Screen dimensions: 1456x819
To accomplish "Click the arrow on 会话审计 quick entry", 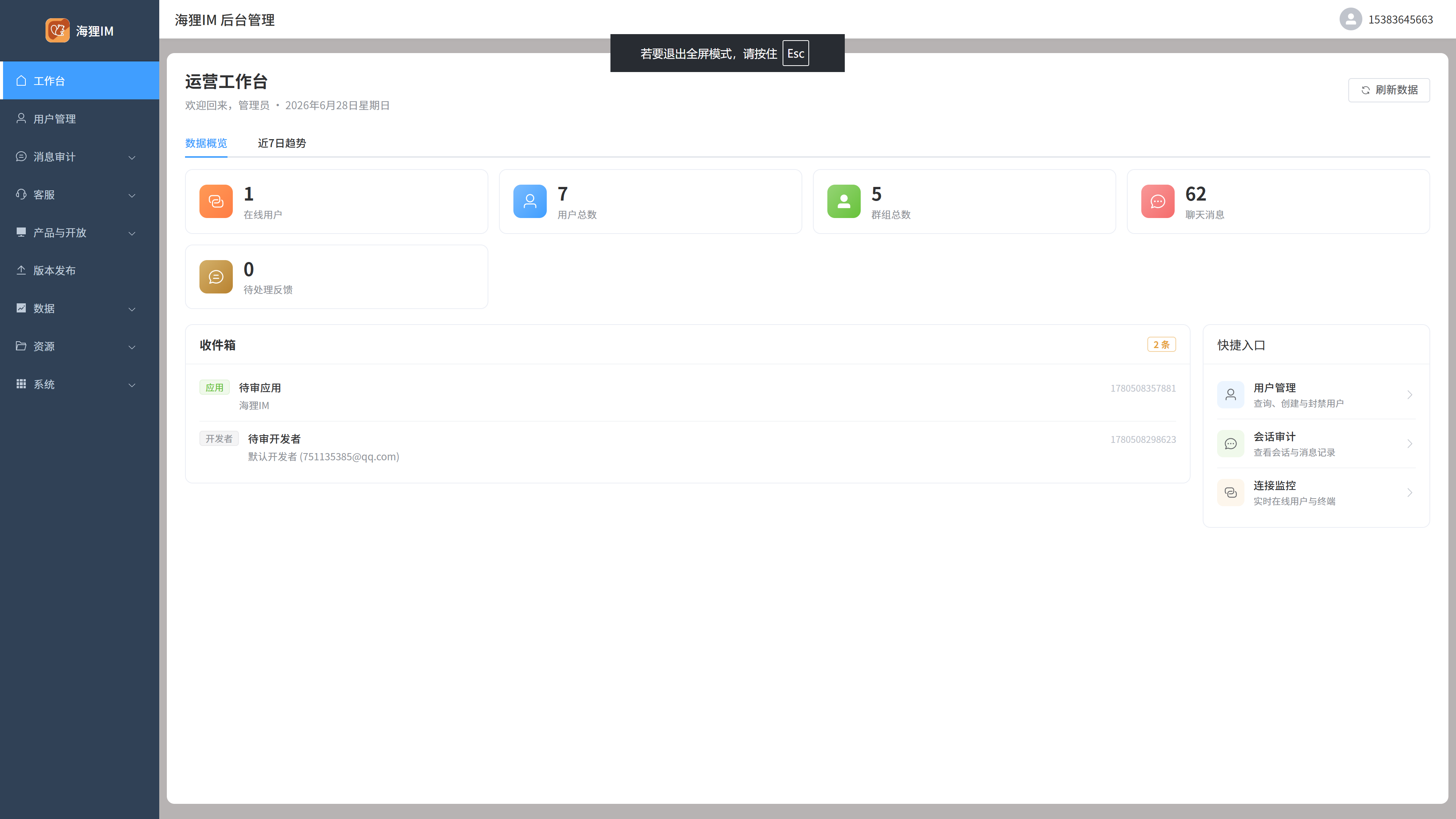I will pyautogui.click(x=1410, y=444).
